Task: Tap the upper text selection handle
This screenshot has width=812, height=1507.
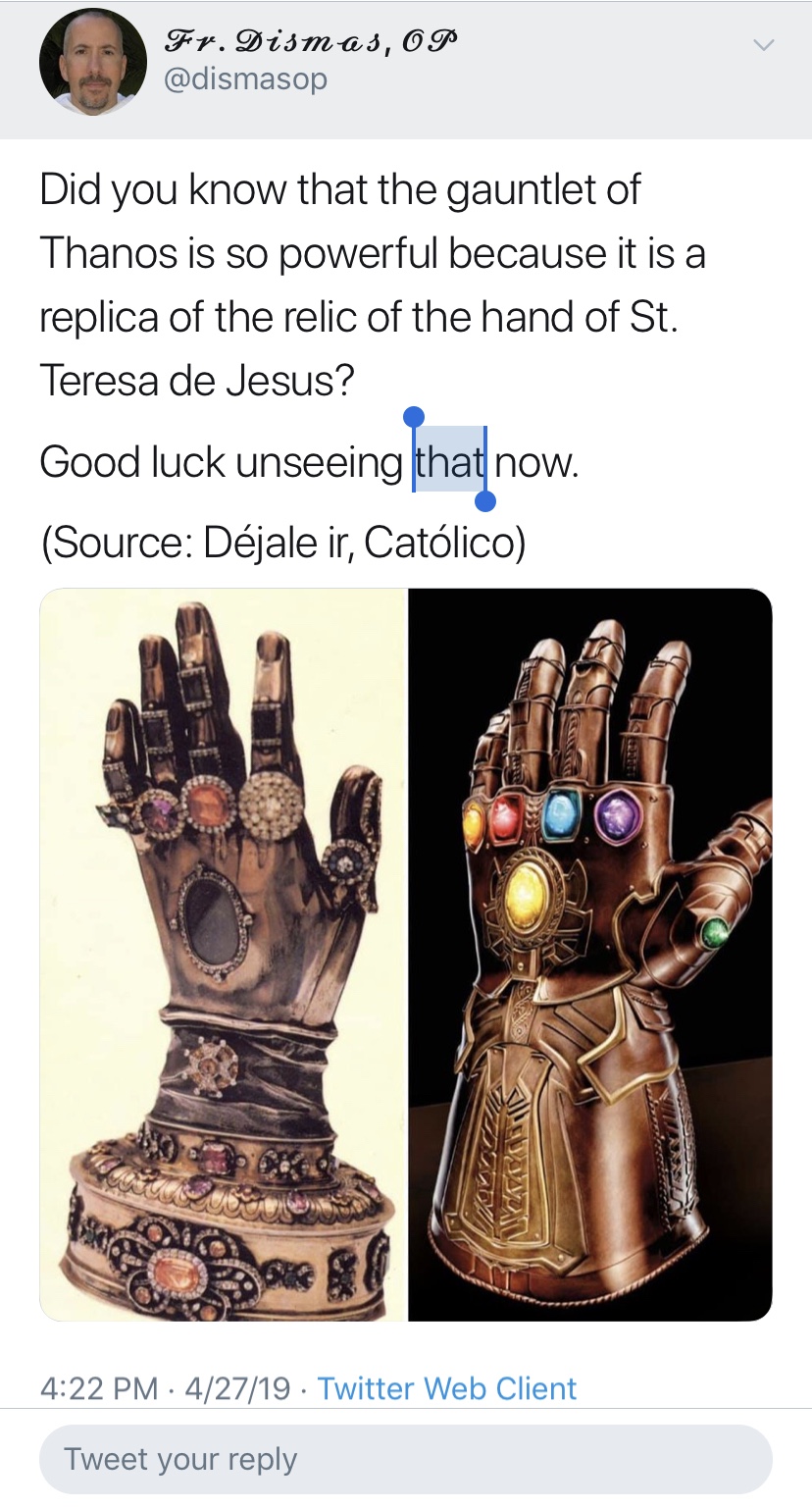Action: (414, 418)
